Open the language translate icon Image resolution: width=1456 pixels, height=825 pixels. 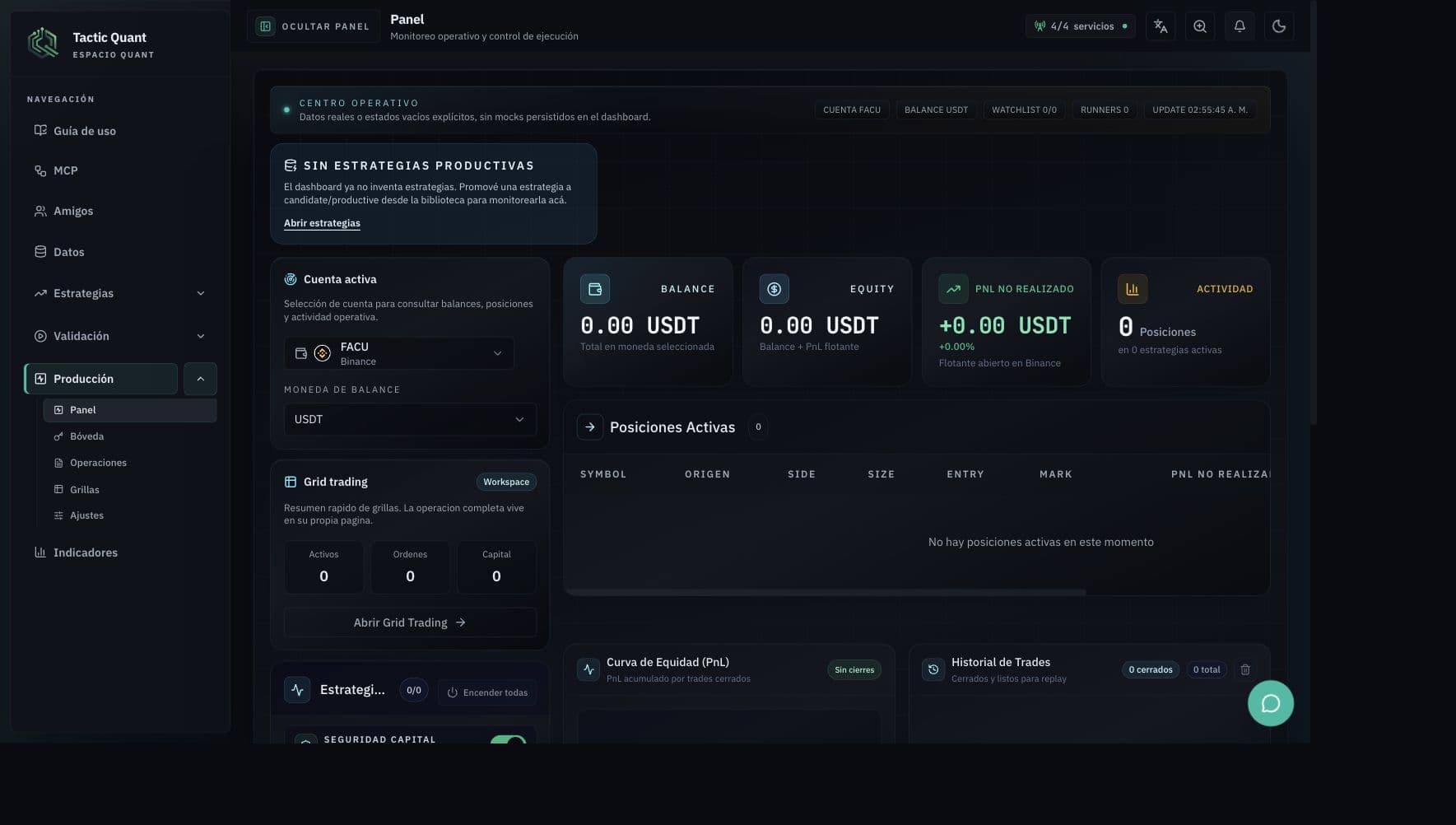tap(1161, 26)
